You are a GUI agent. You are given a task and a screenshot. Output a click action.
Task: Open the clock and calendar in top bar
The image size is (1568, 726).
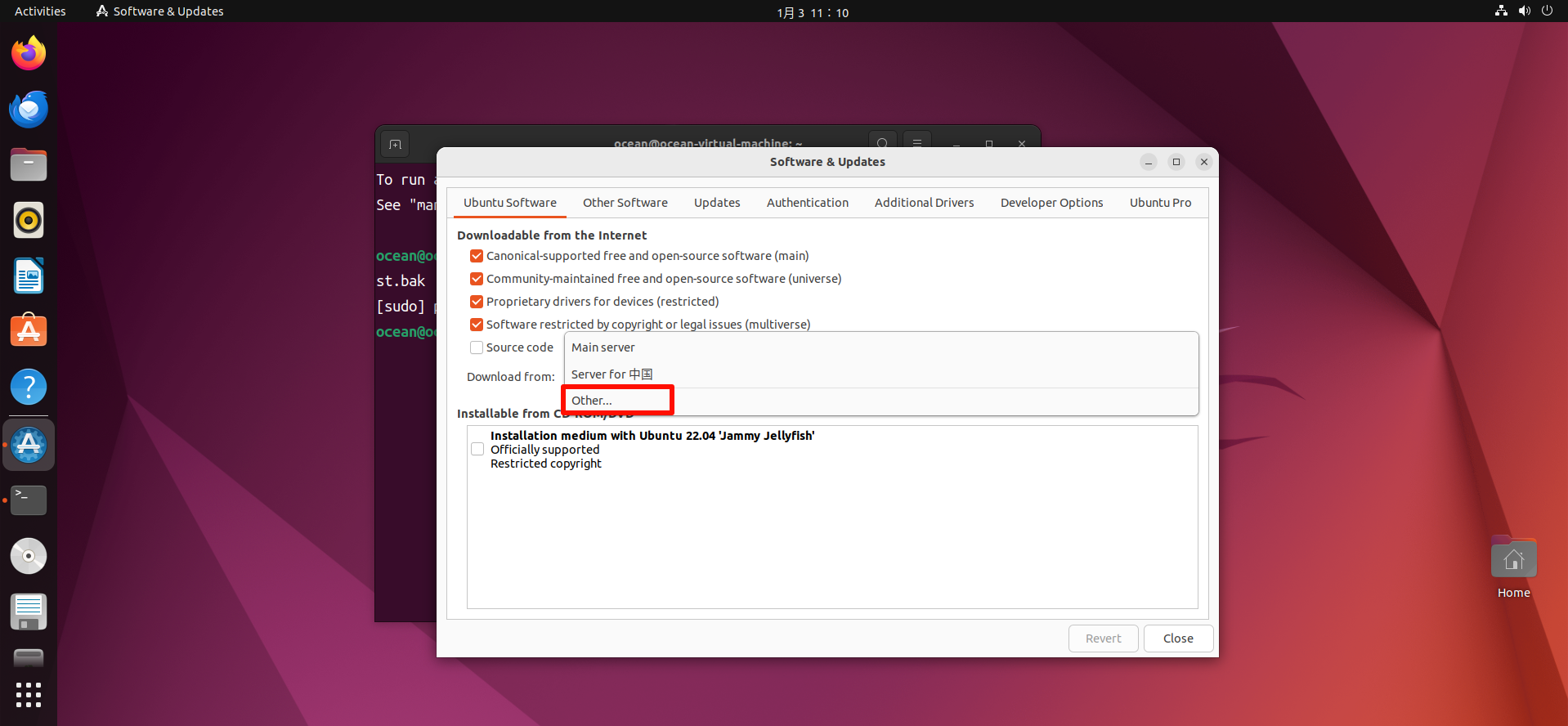pyautogui.click(x=813, y=12)
